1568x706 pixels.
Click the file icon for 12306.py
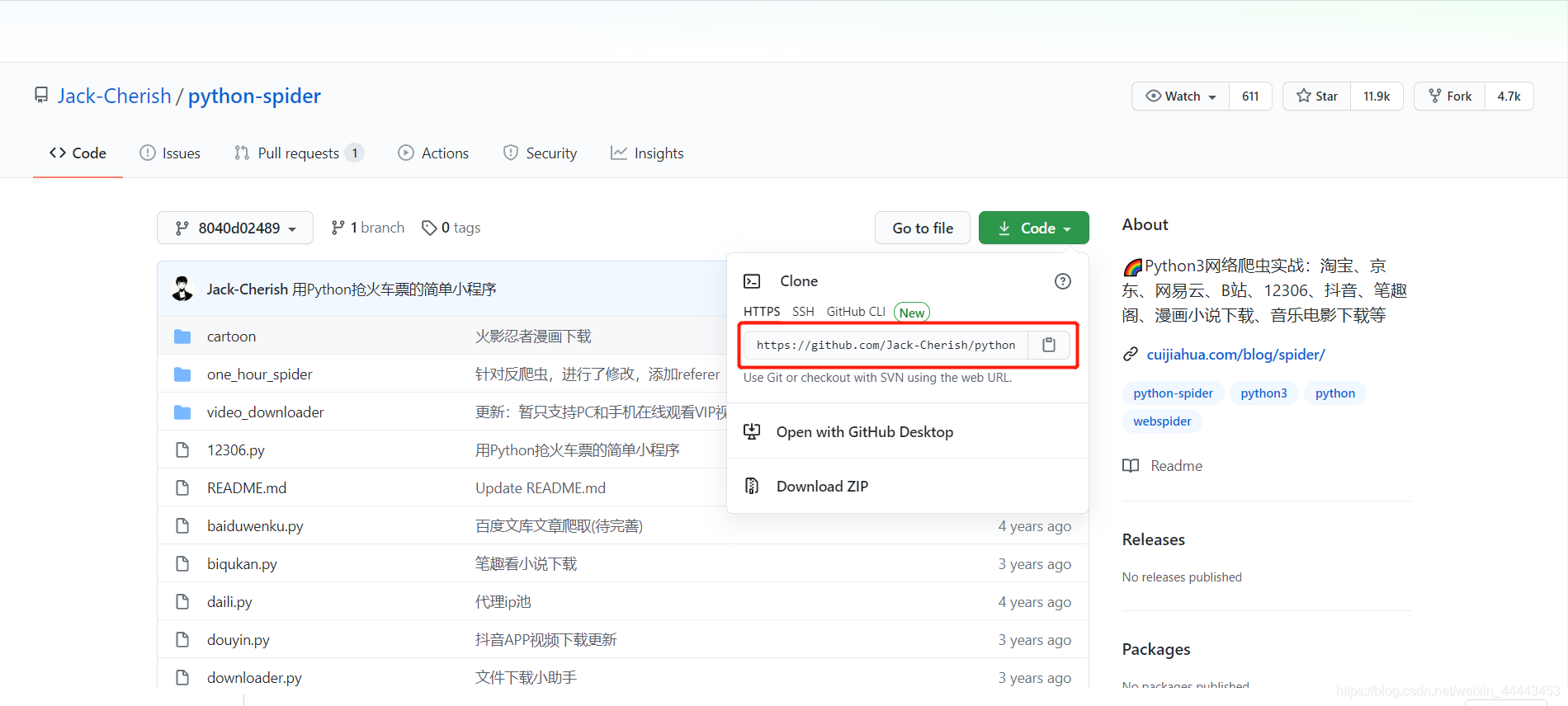point(182,450)
